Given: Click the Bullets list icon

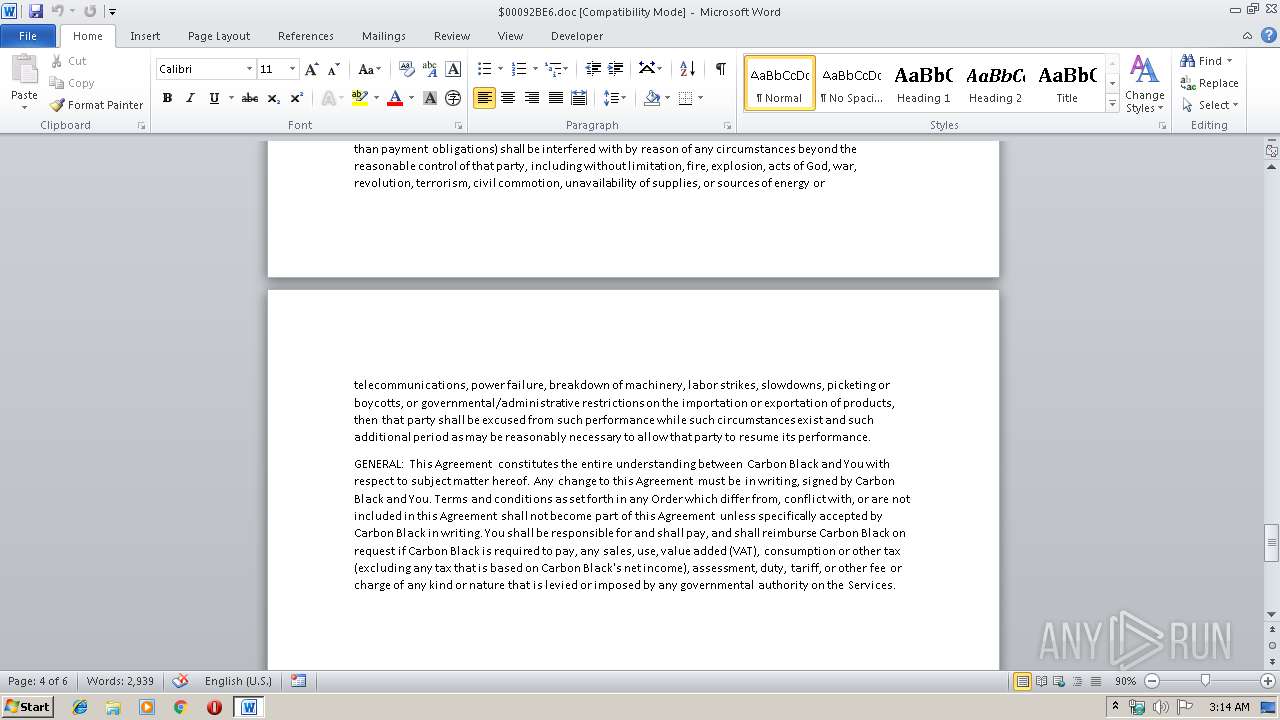Looking at the screenshot, I should 484,69.
